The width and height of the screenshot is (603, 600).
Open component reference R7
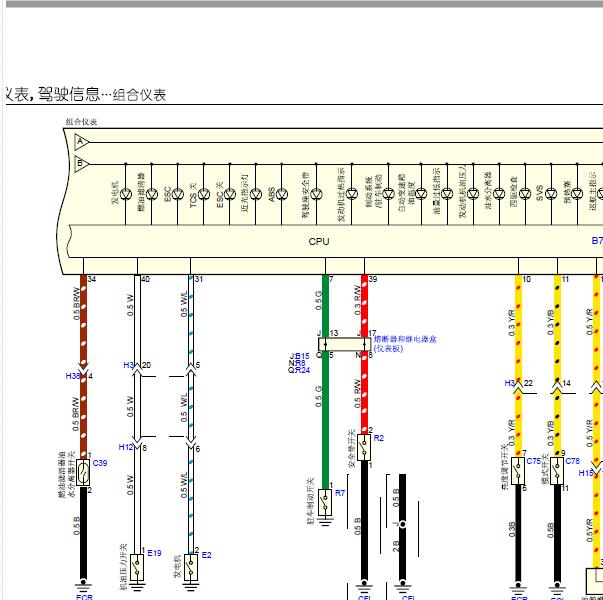pos(340,493)
